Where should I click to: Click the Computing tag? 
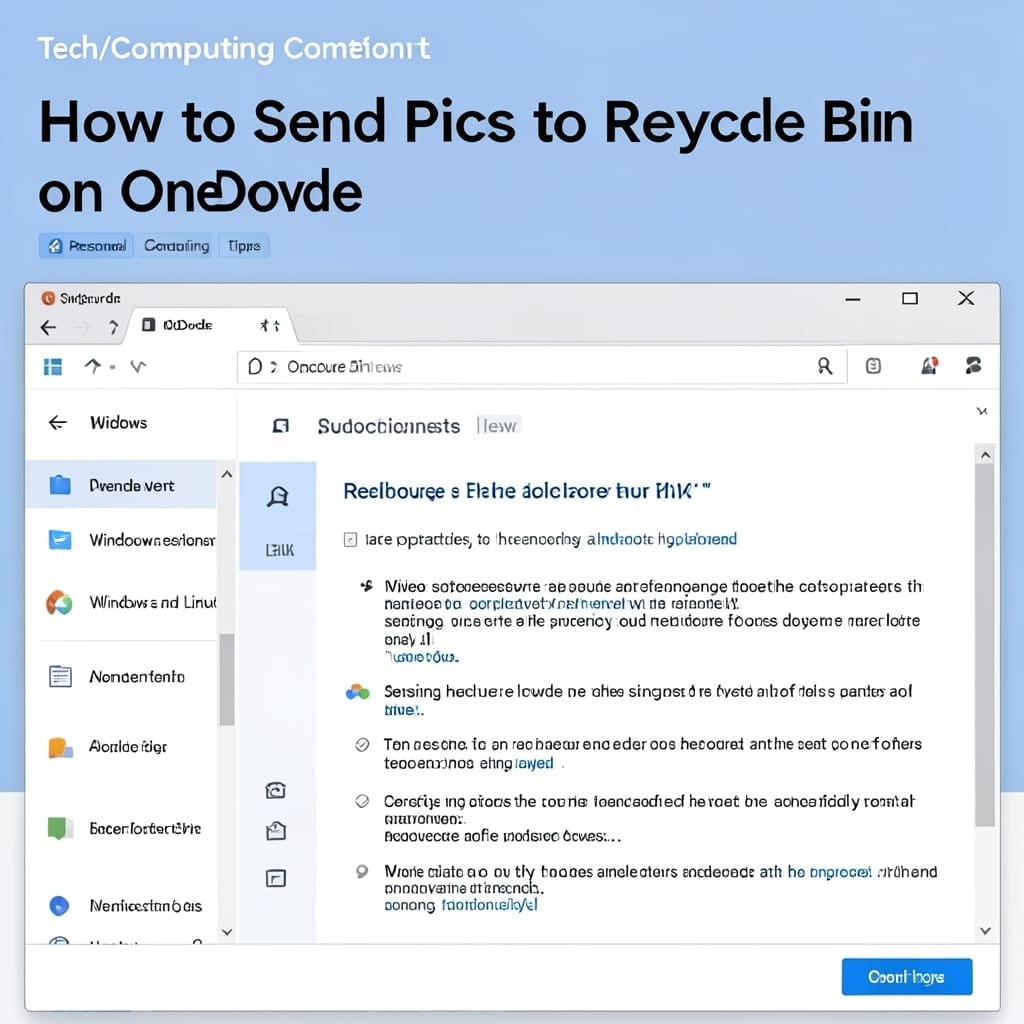[x=176, y=246]
